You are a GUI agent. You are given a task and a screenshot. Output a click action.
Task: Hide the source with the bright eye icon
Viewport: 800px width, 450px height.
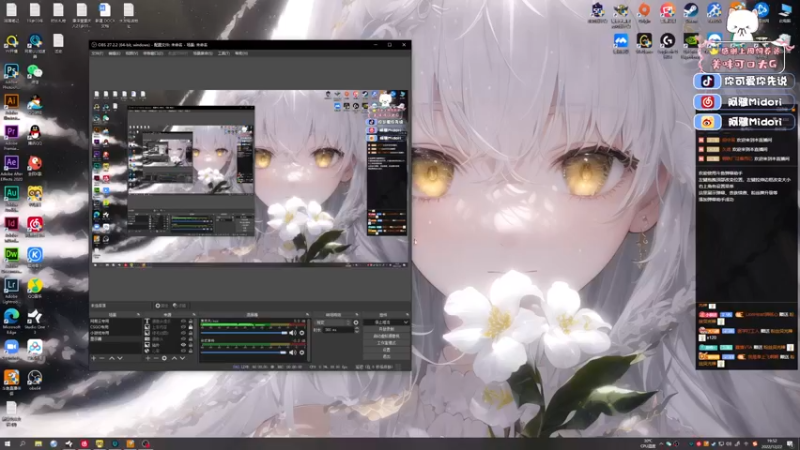tap(184, 345)
